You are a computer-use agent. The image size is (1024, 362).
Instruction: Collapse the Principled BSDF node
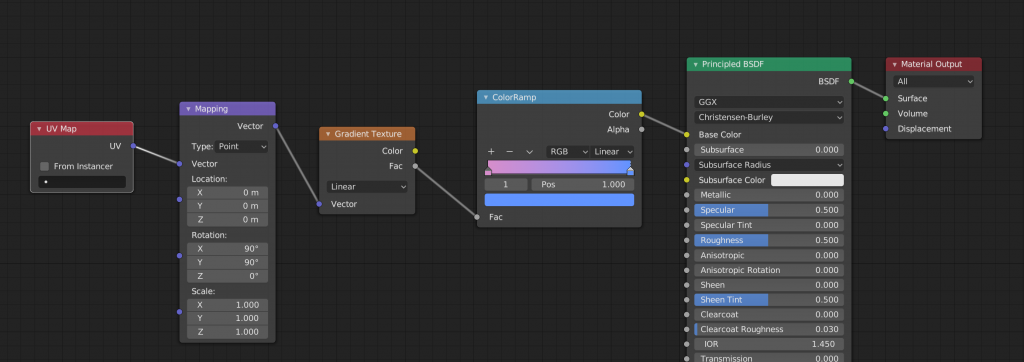tap(696, 65)
